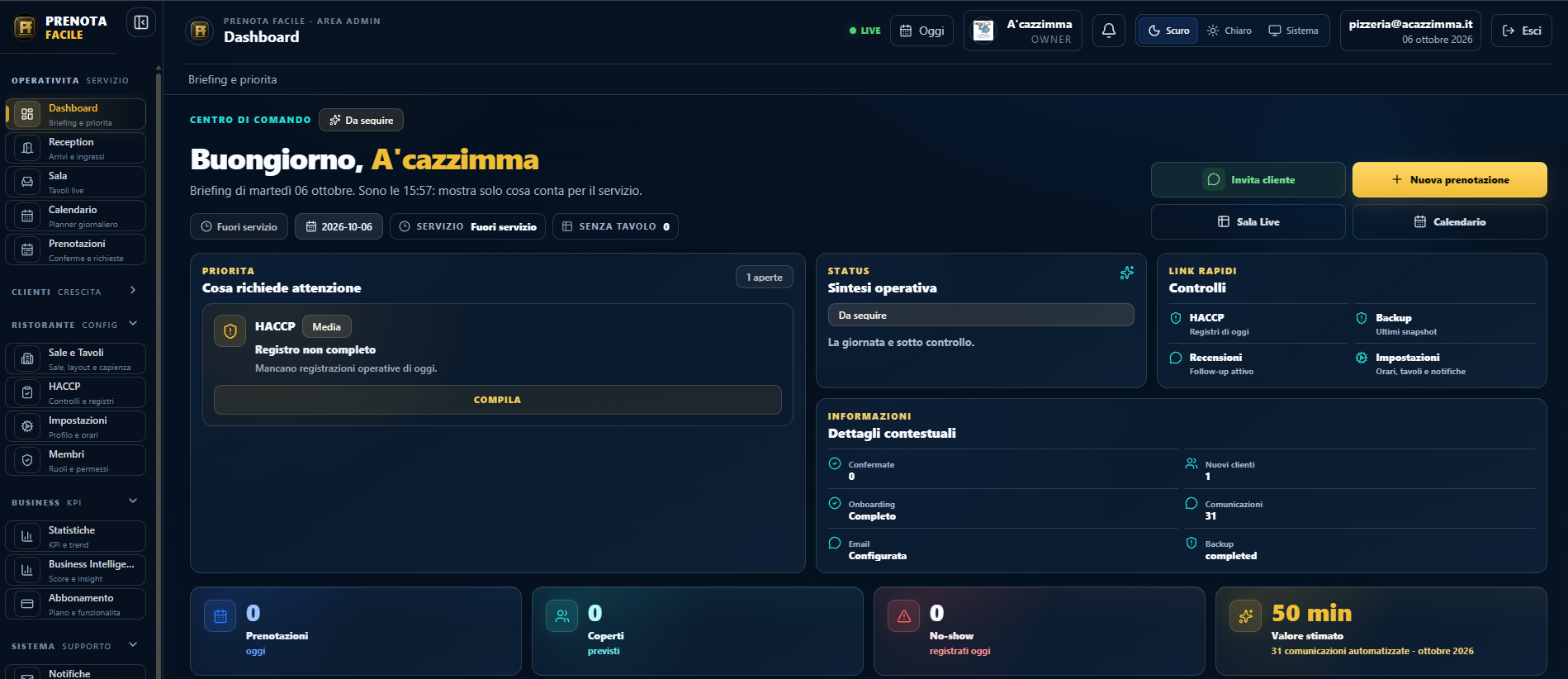Click the HACCP clipboard icon in sidebar
1568x679 pixels.
tap(27, 392)
